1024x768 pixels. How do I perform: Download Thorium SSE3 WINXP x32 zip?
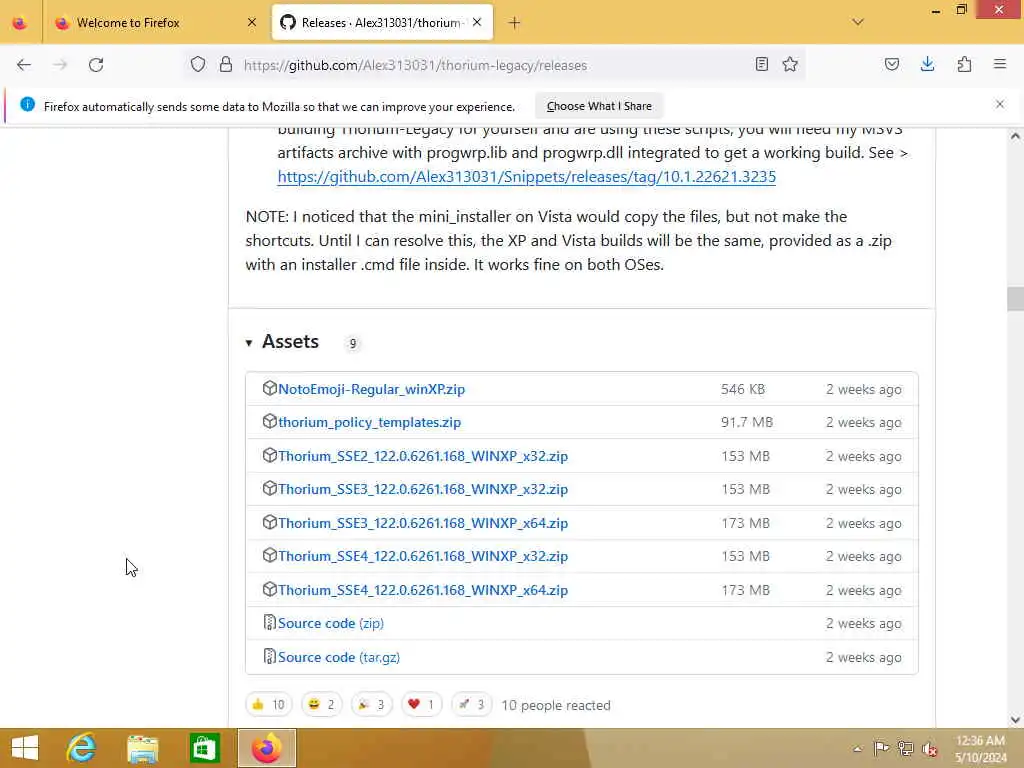pyautogui.click(x=423, y=489)
